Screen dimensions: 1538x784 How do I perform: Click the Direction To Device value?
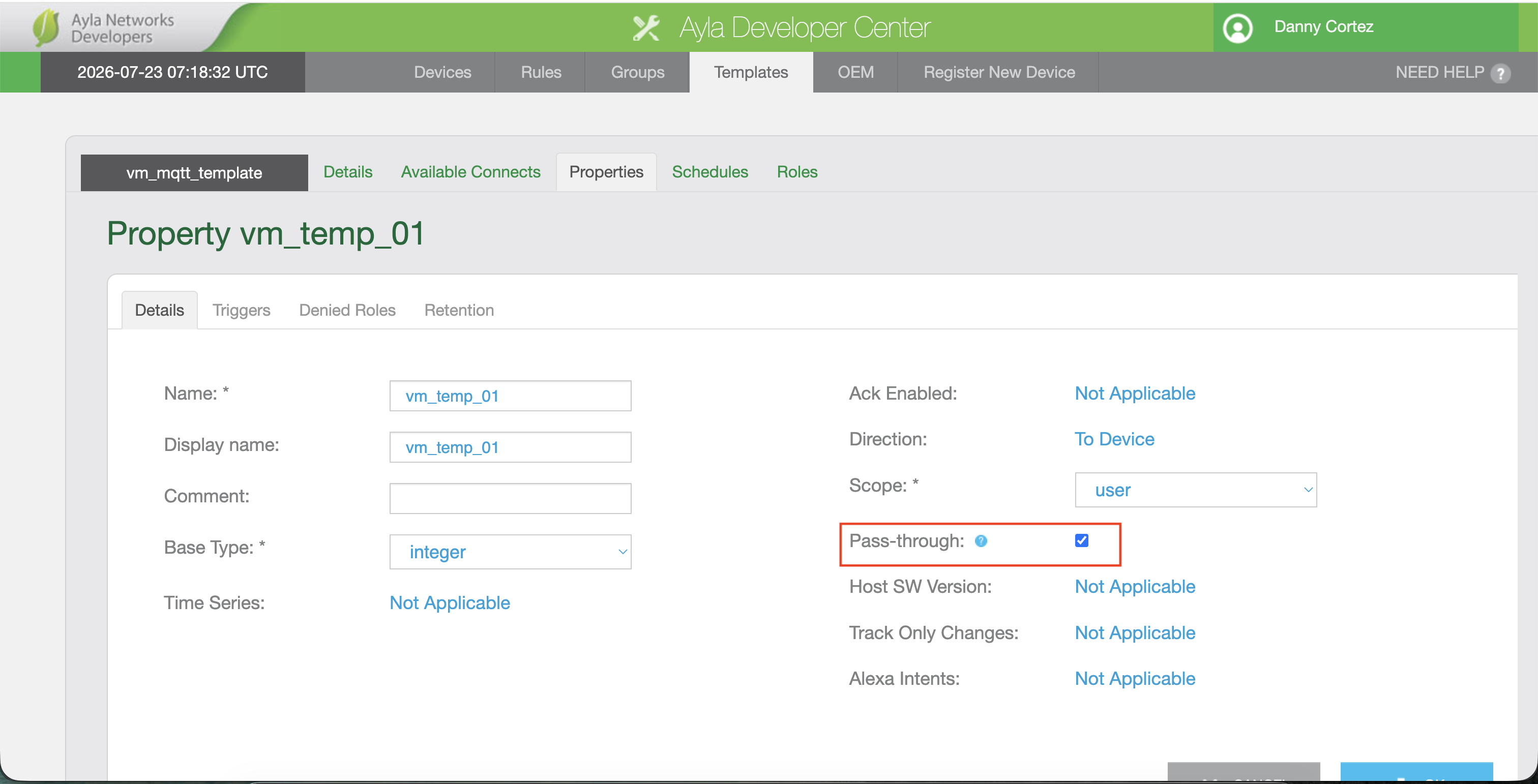[1115, 439]
